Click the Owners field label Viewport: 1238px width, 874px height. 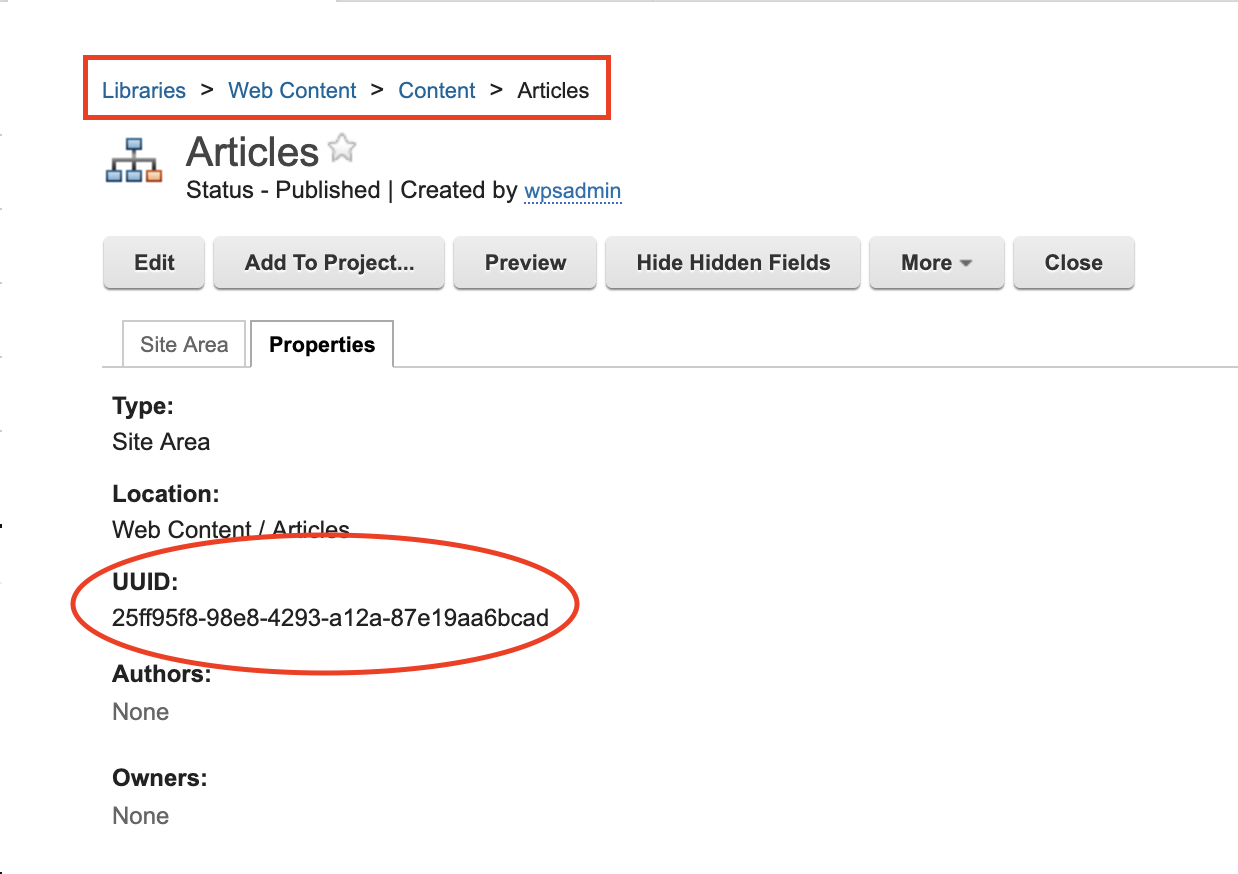[x=159, y=778]
